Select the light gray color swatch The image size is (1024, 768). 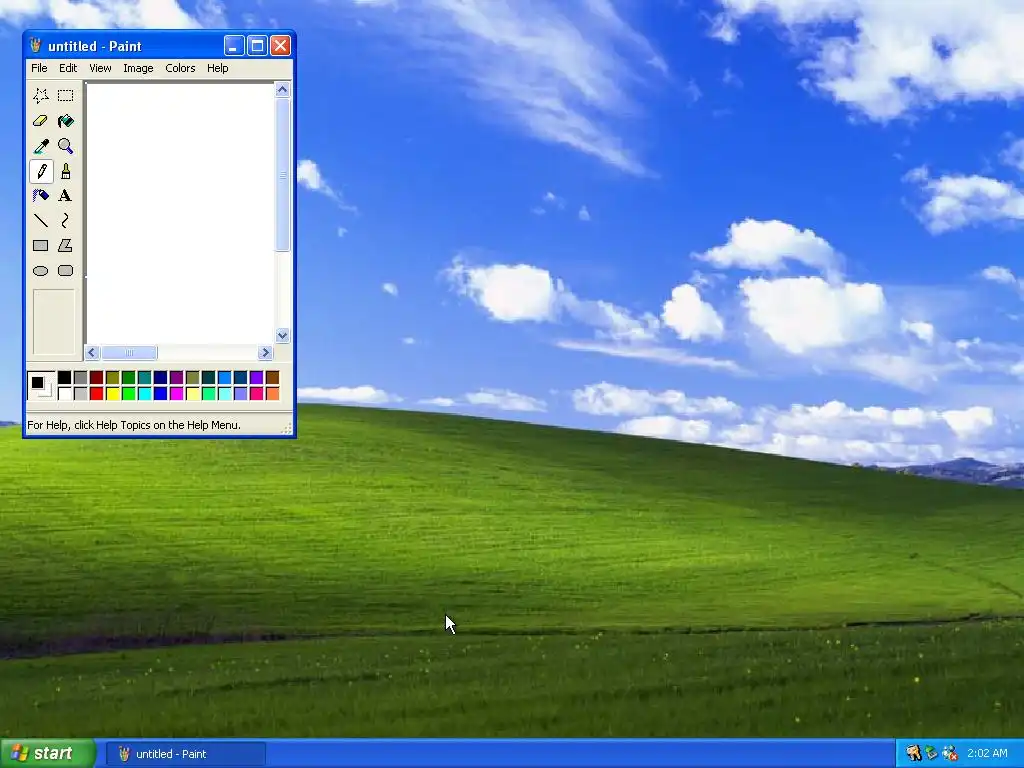80,393
